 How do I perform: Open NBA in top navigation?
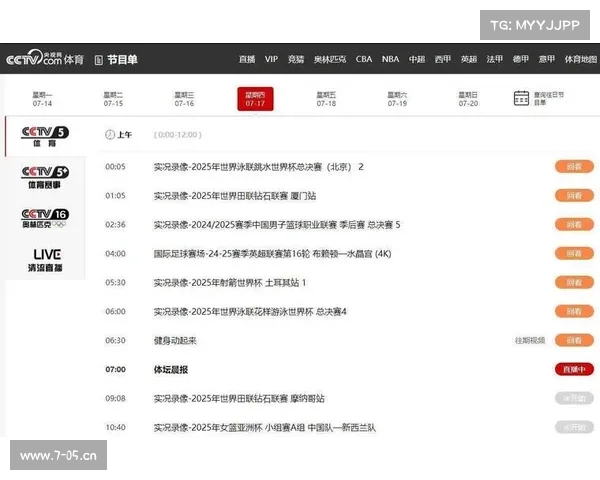tap(390, 59)
